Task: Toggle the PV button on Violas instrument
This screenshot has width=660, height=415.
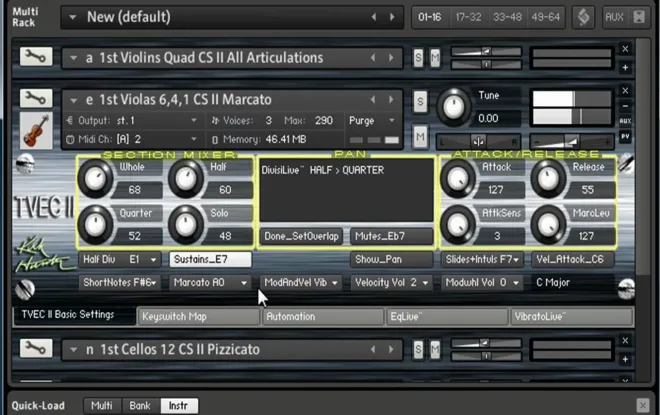Action: point(625,136)
